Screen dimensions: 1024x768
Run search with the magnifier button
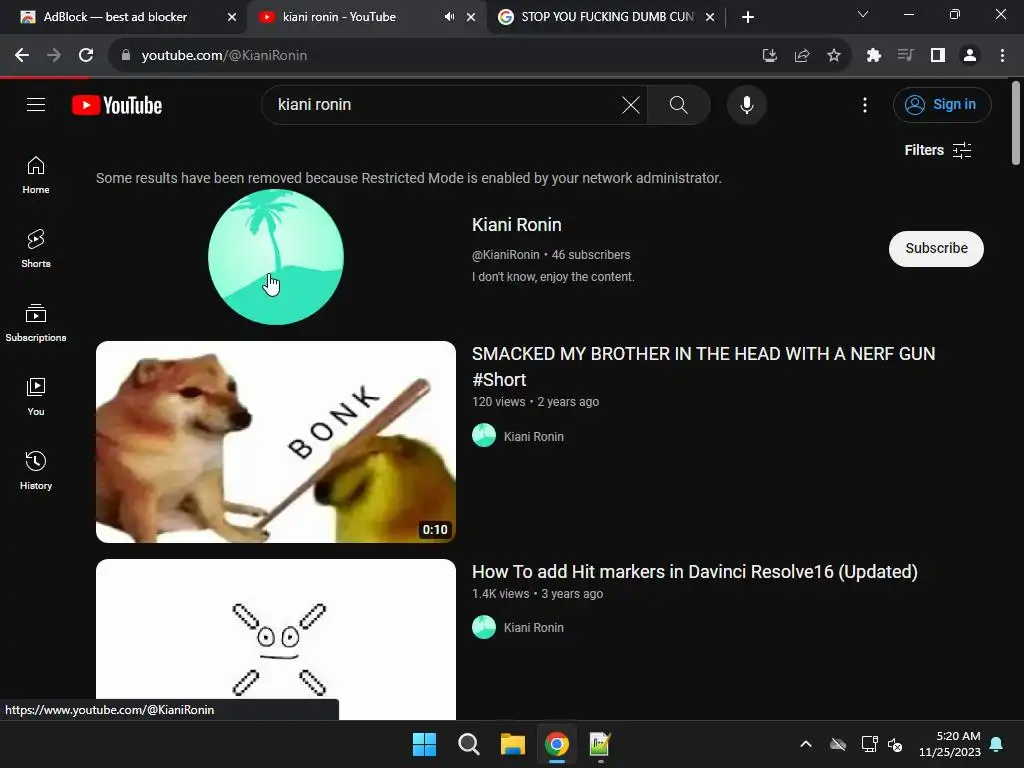coord(679,104)
